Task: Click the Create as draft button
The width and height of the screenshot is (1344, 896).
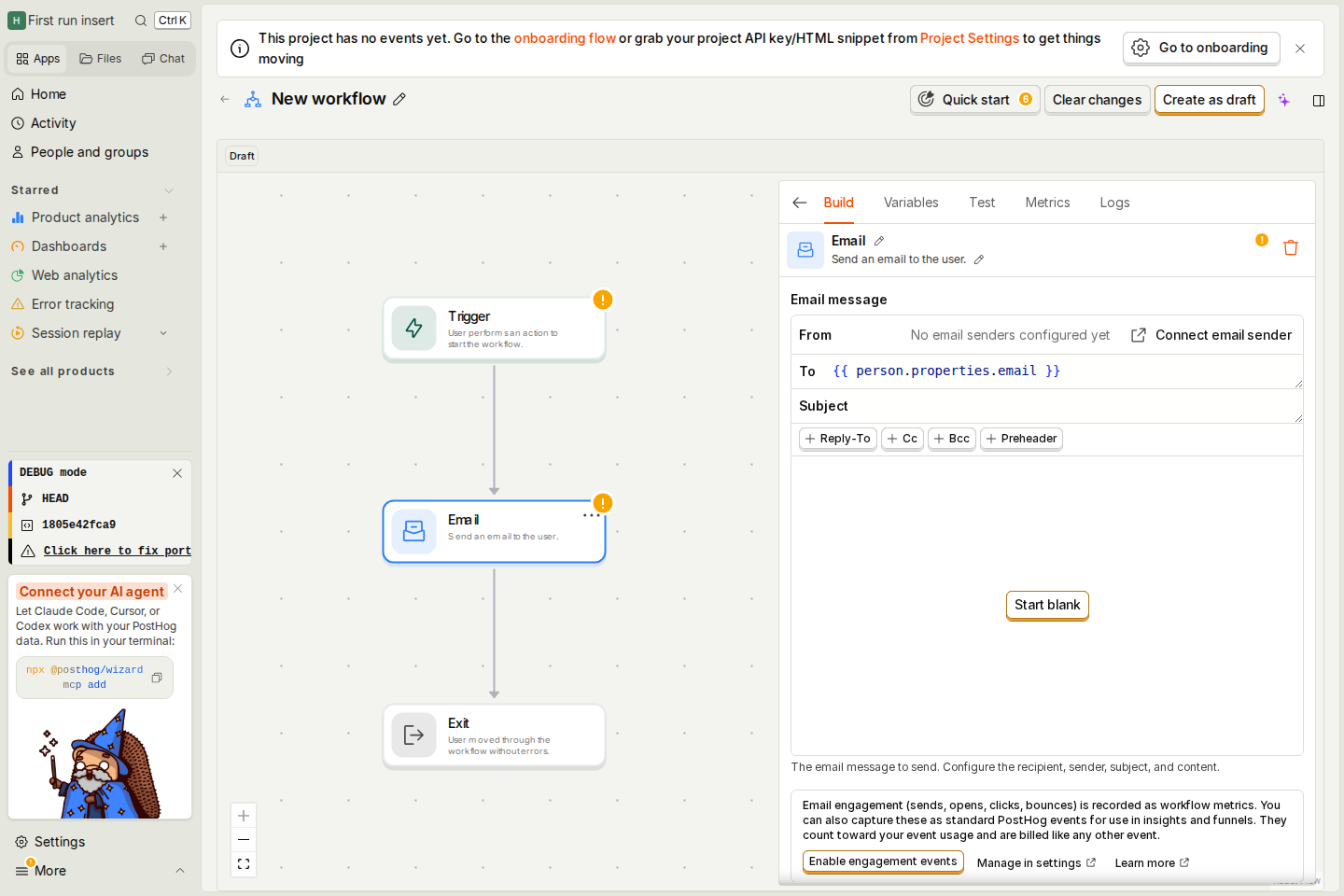Action: click(1210, 100)
